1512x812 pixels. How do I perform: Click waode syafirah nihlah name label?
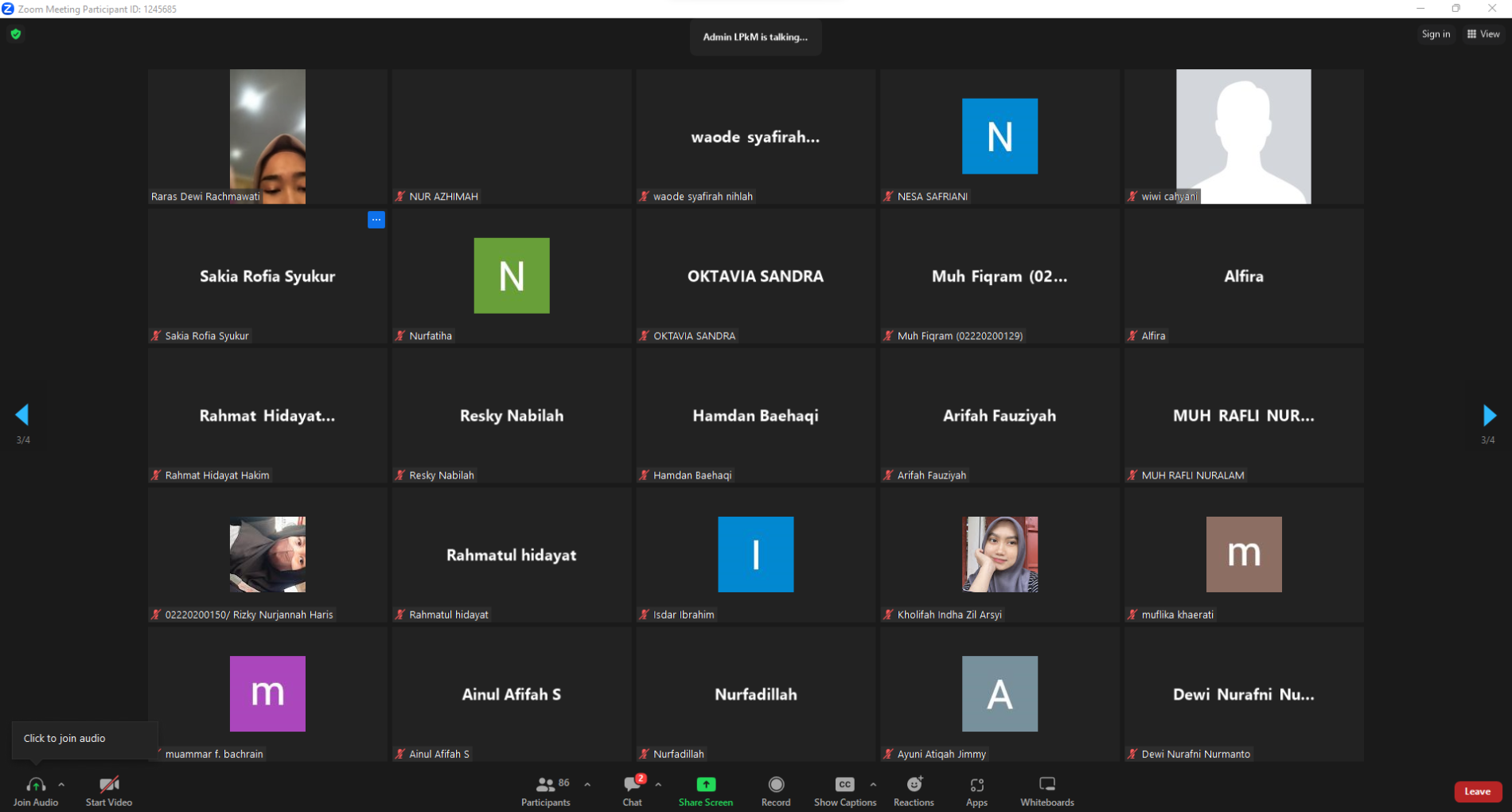click(x=703, y=197)
